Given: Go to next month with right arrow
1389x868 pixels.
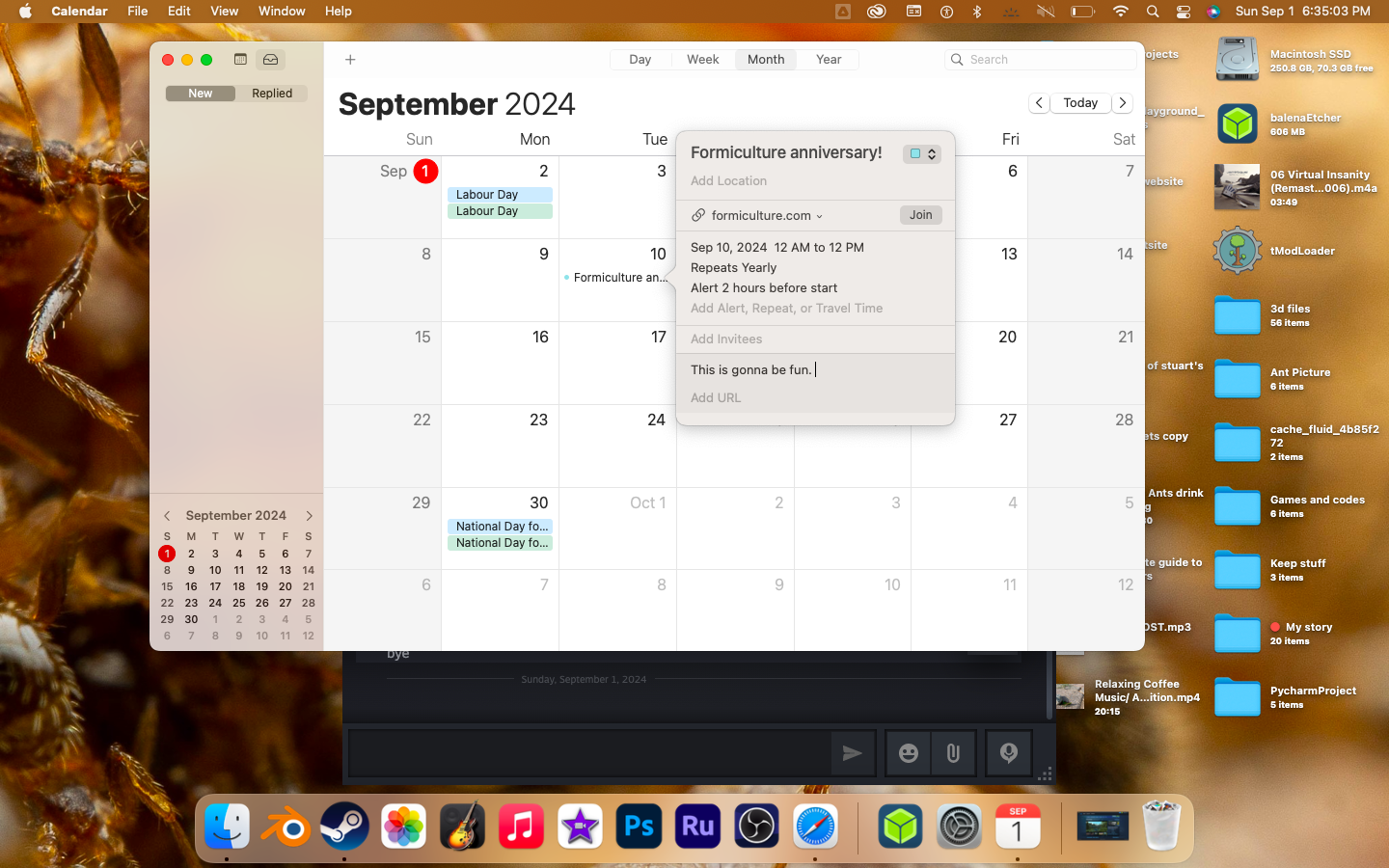Looking at the screenshot, I should (1123, 103).
